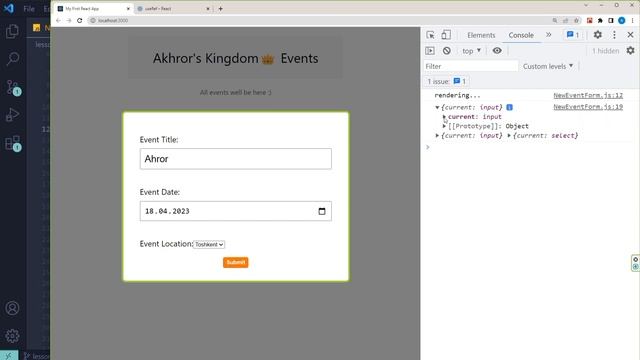This screenshot has height=360, width=640.
Task: Open Chrome three-dot menu
Action: point(633,20)
